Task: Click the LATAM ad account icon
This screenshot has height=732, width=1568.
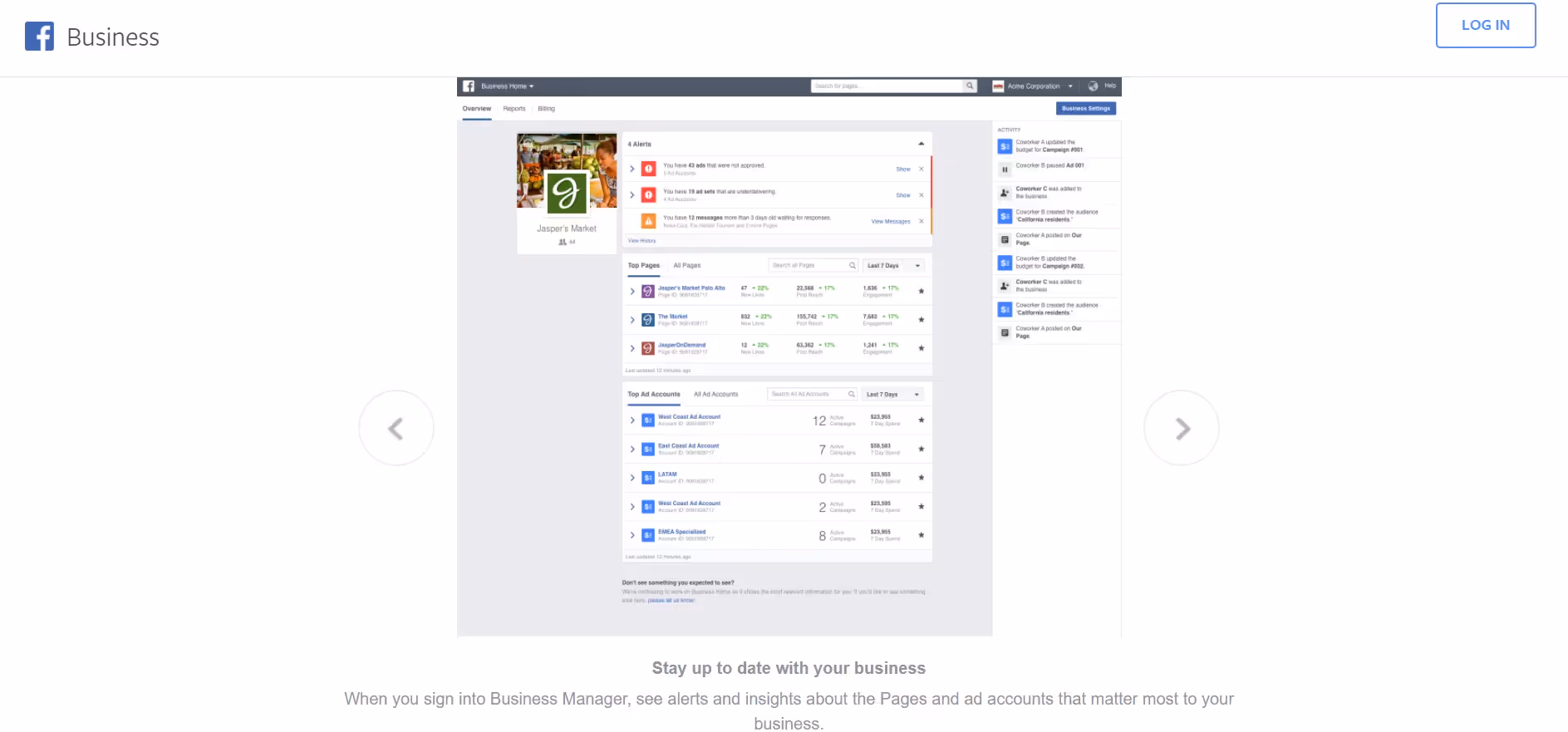Action: (648, 478)
